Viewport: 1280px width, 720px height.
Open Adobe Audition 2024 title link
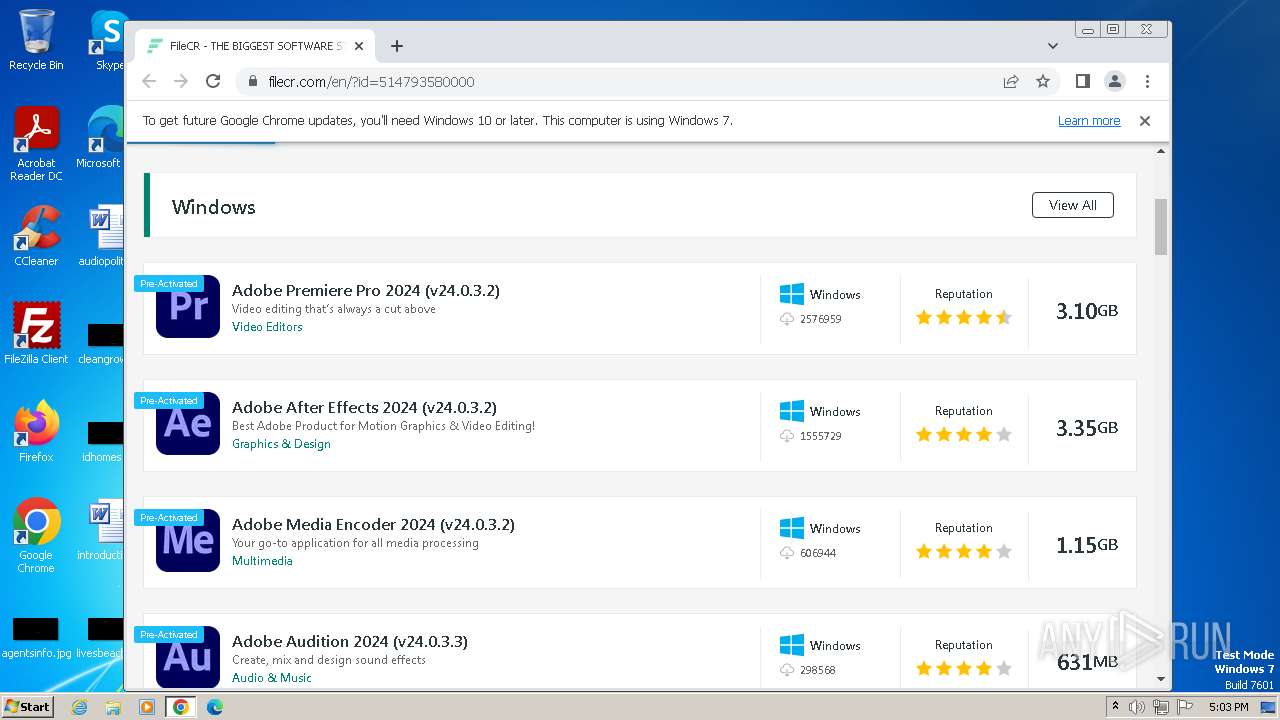[350, 641]
